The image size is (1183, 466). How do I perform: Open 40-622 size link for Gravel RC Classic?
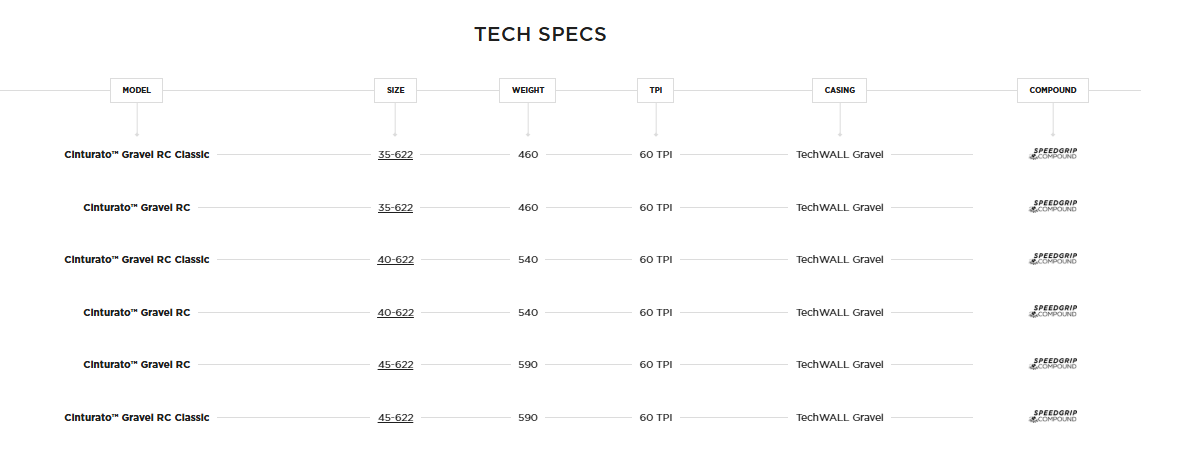[x=395, y=260]
